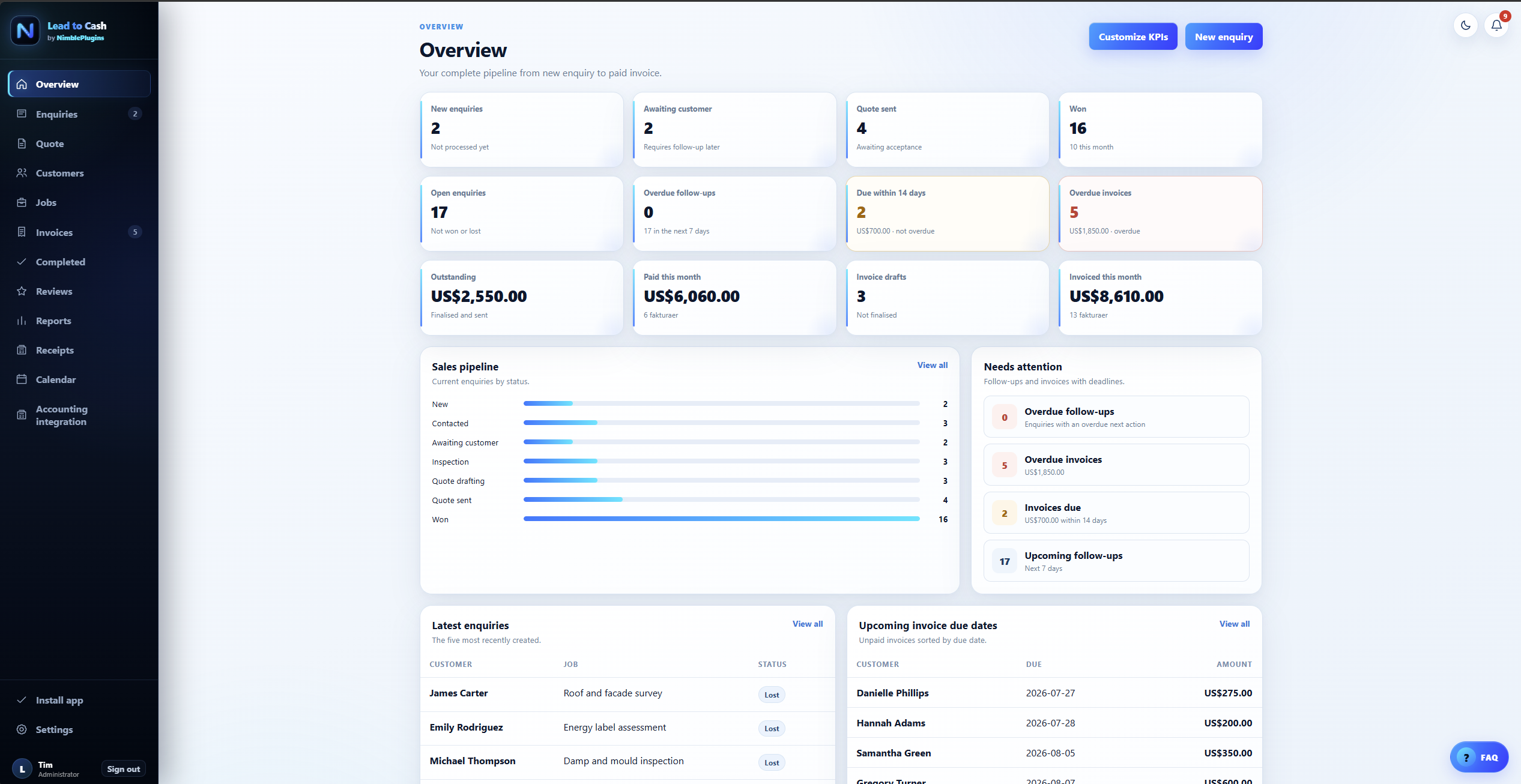The height and width of the screenshot is (784, 1521).
Task: Click the Invoices icon in the sidebar
Action: [22, 232]
